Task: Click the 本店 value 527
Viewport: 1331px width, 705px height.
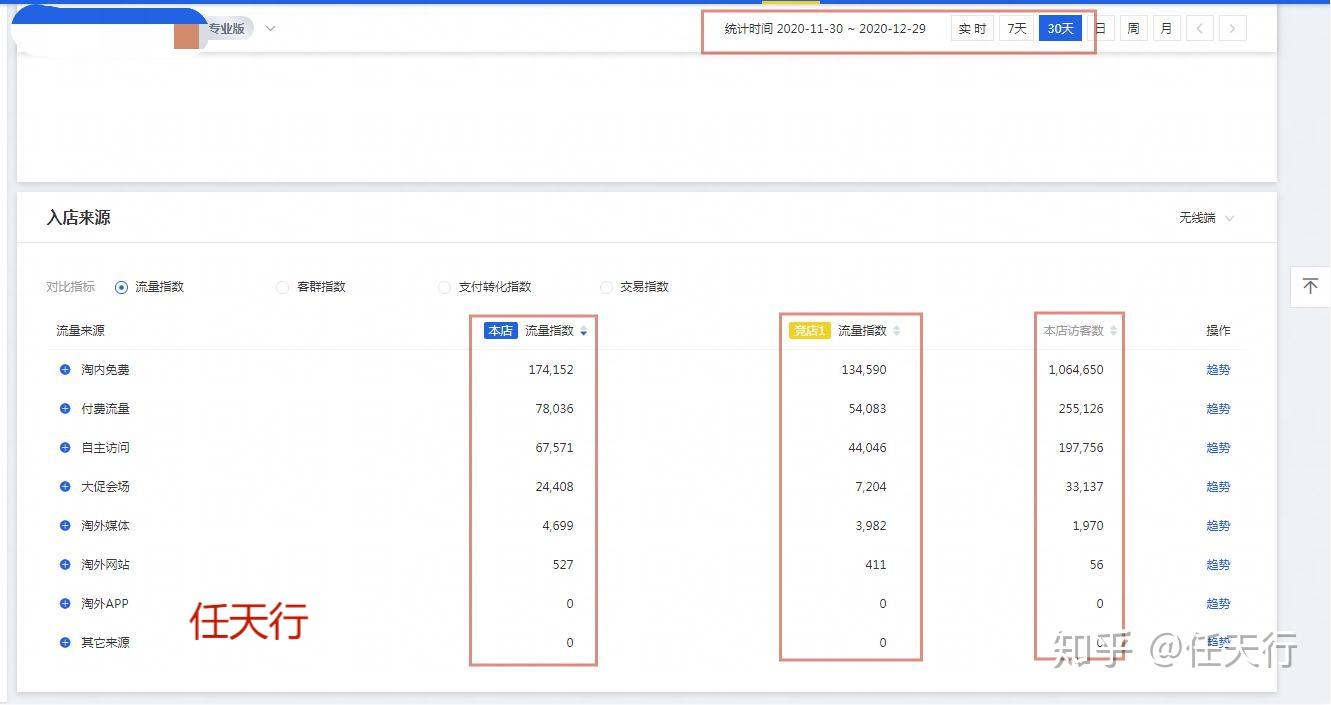Action: point(563,565)
